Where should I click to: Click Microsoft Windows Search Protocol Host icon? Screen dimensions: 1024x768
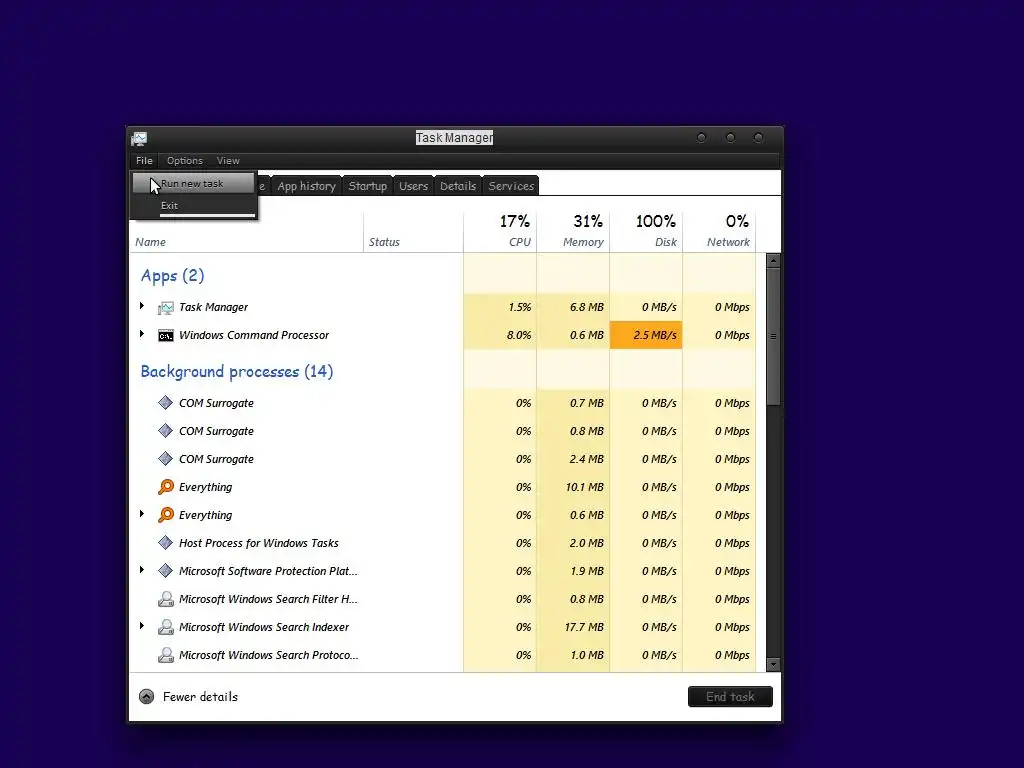click(x=166, y=655)
